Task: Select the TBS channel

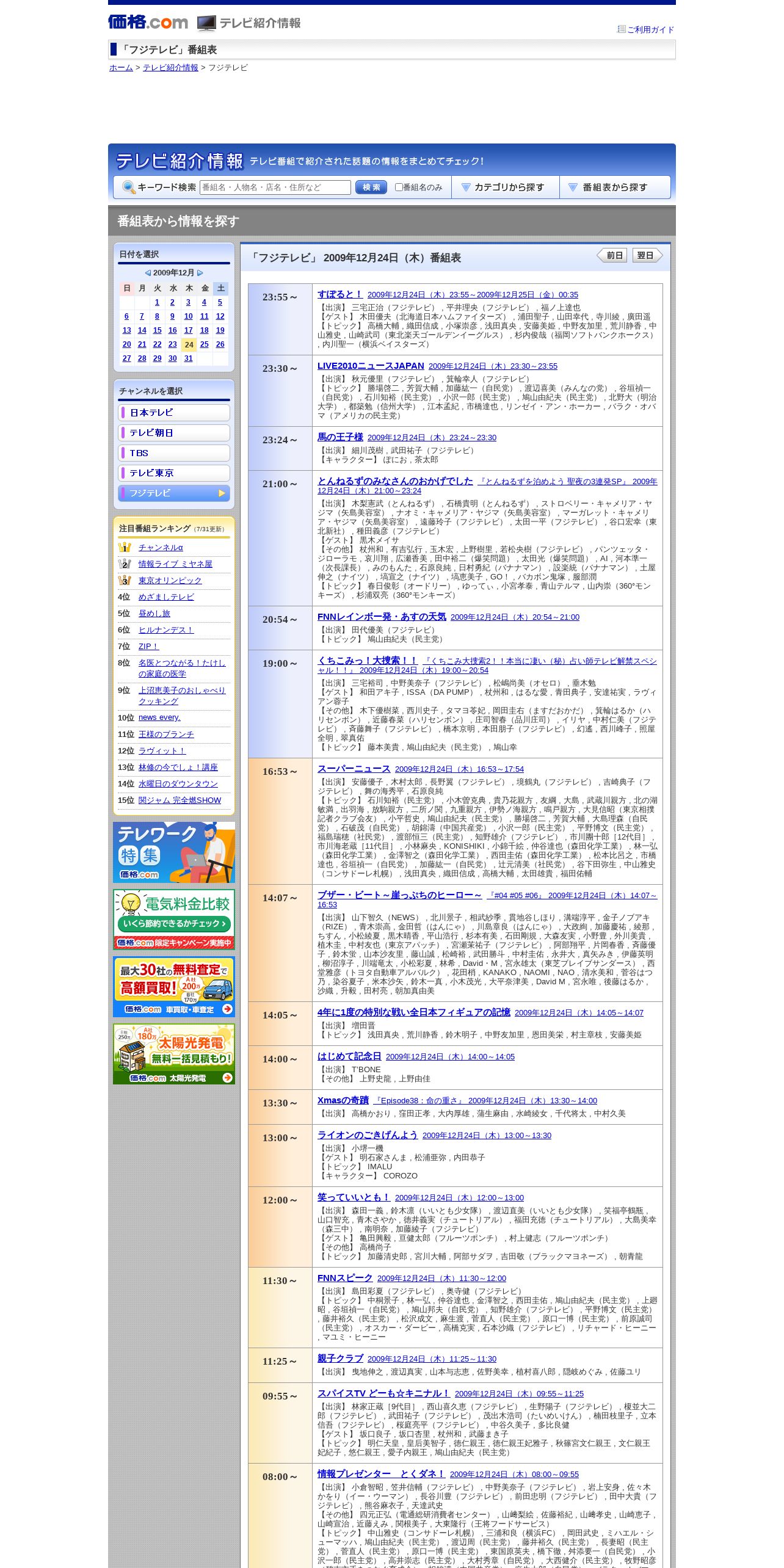Action: 174,453
